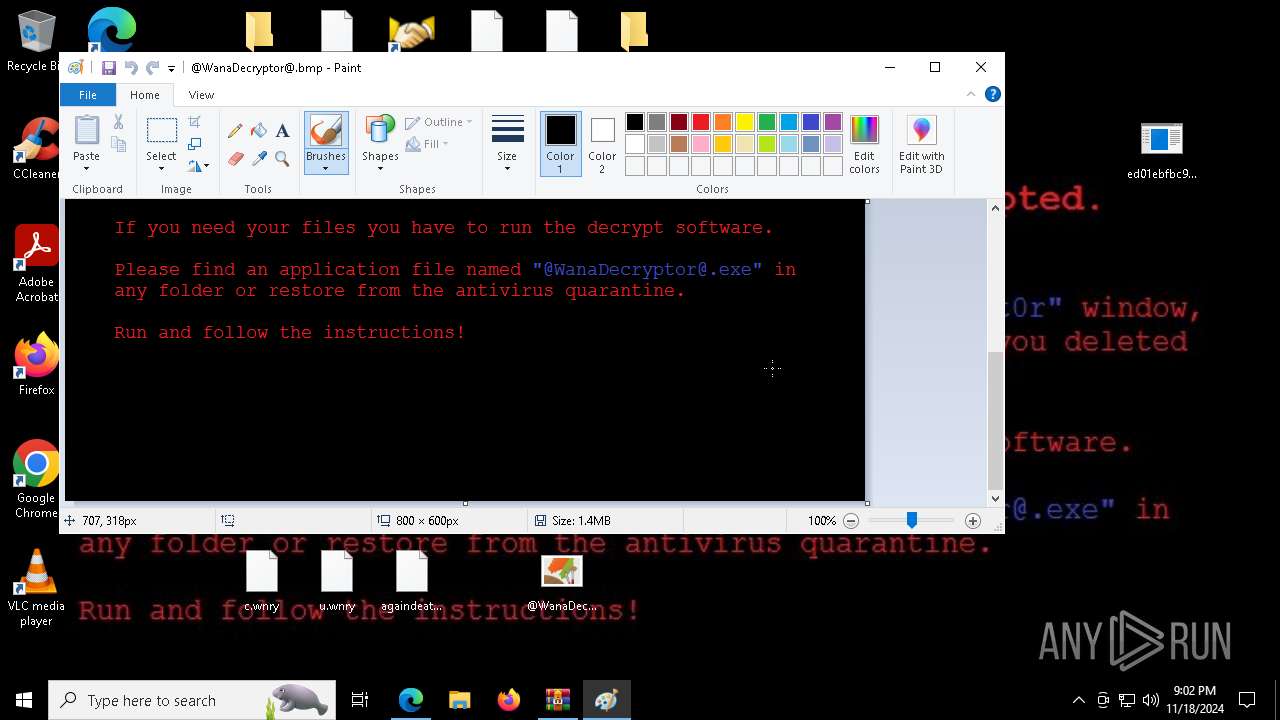This screenshot has width=1280, height=720.
Task: Open the VLC media player shortcut
Action: [36, 588]
